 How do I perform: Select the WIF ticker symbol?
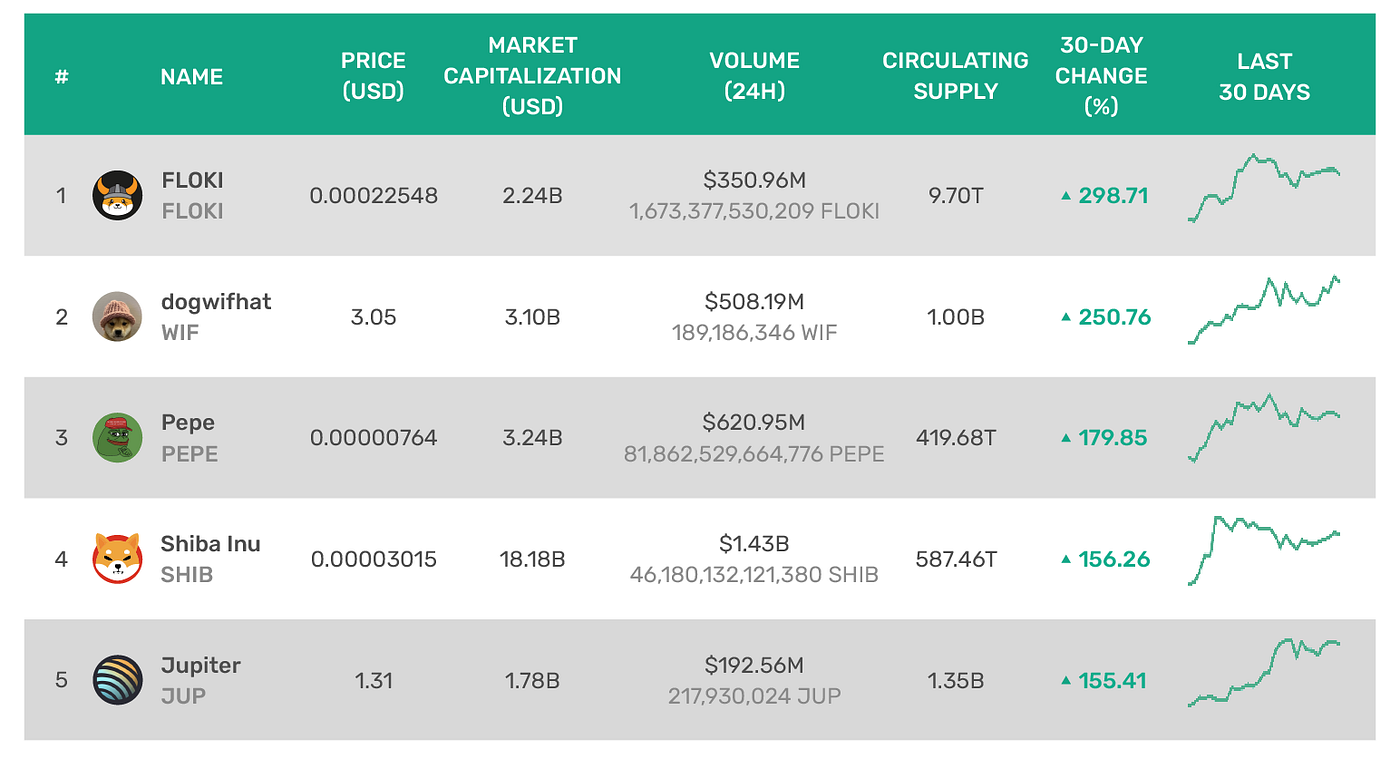pyautogui.click(x=180, y=332)
